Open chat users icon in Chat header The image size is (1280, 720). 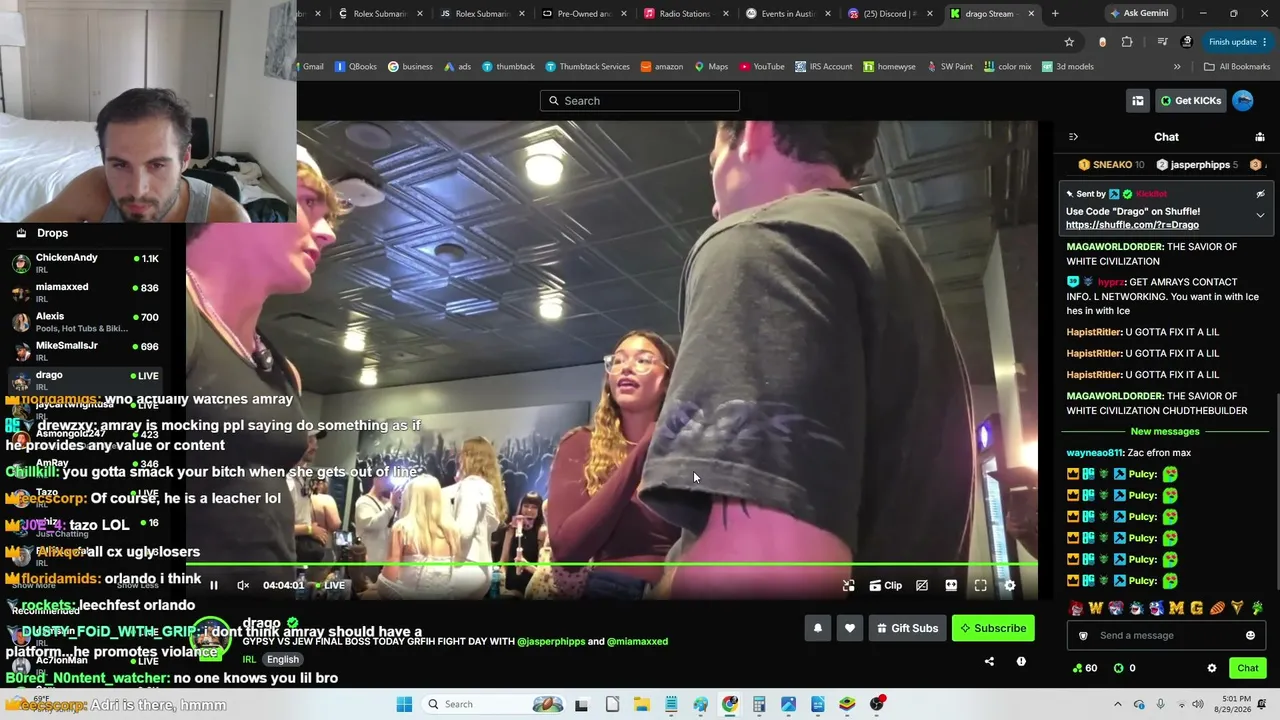click(1260, 137)
